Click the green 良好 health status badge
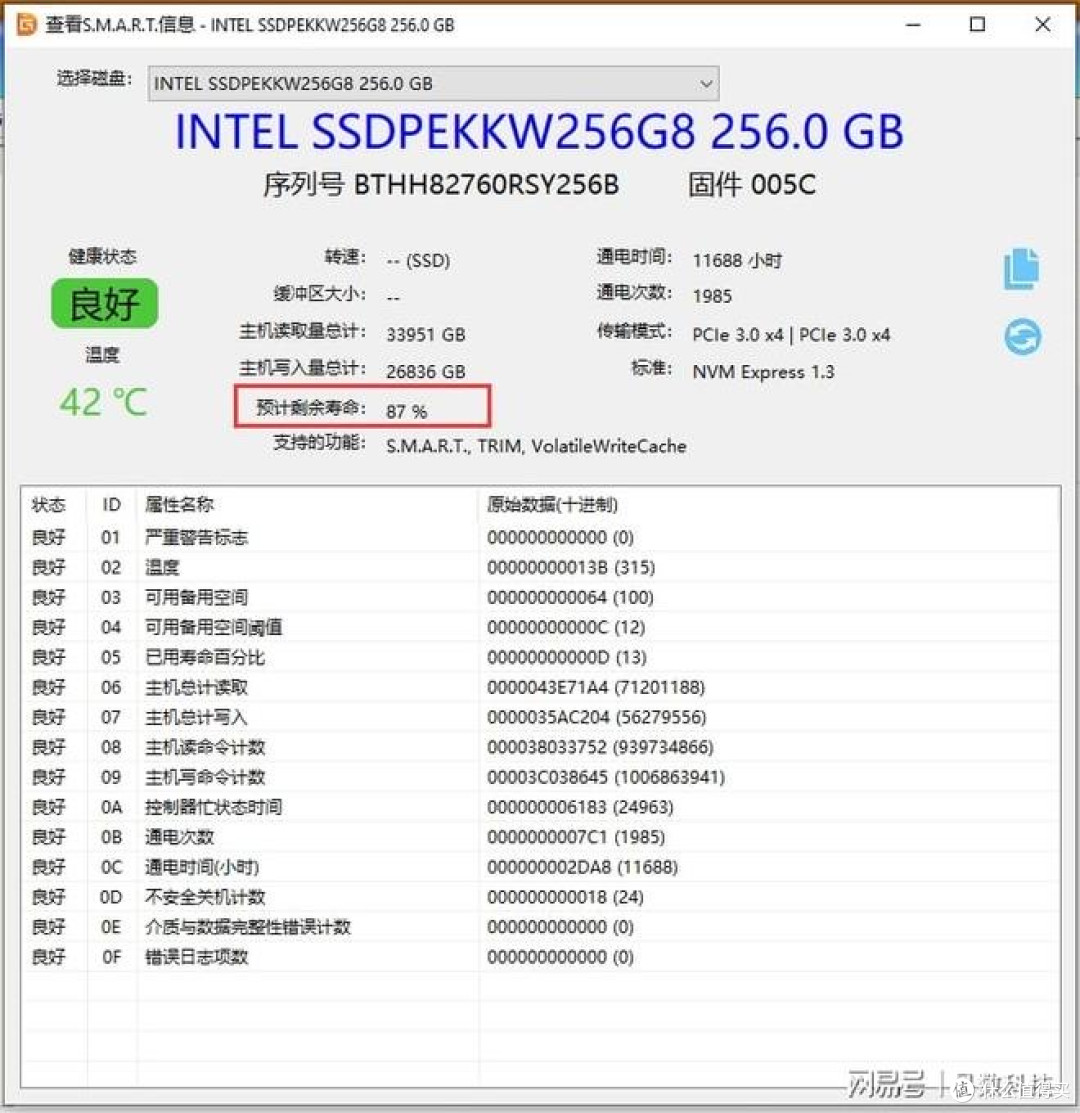 point(104,303)
